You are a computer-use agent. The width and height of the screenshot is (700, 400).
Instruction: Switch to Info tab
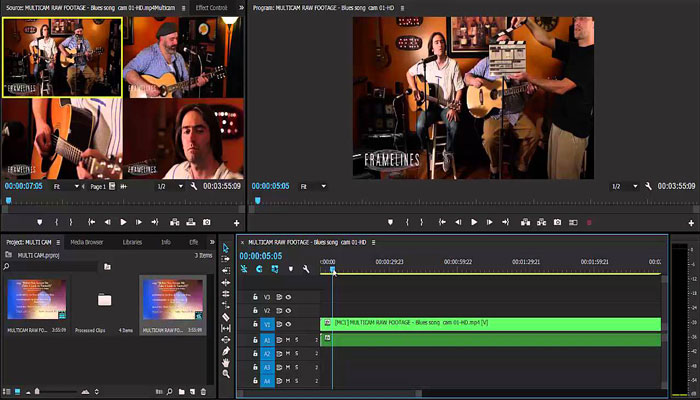[166, 242]
